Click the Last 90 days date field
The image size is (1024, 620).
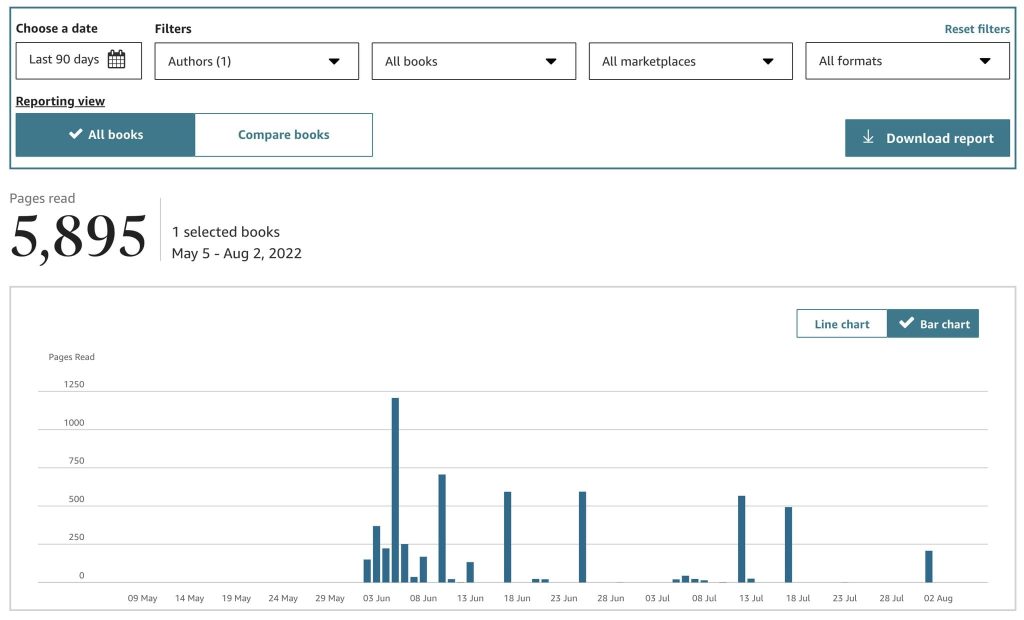66,60
